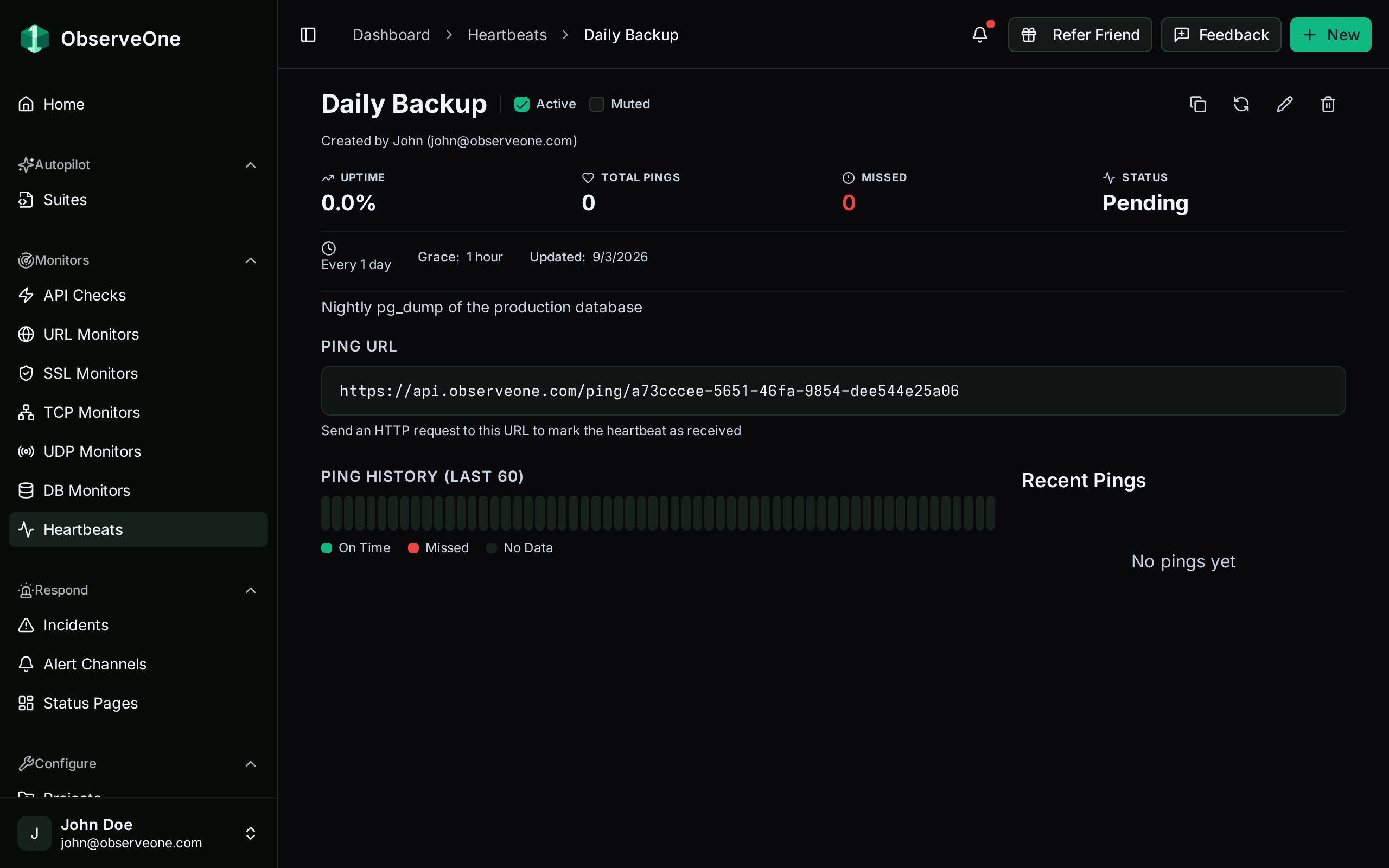Go to Alert Channels

pos(138,664)
